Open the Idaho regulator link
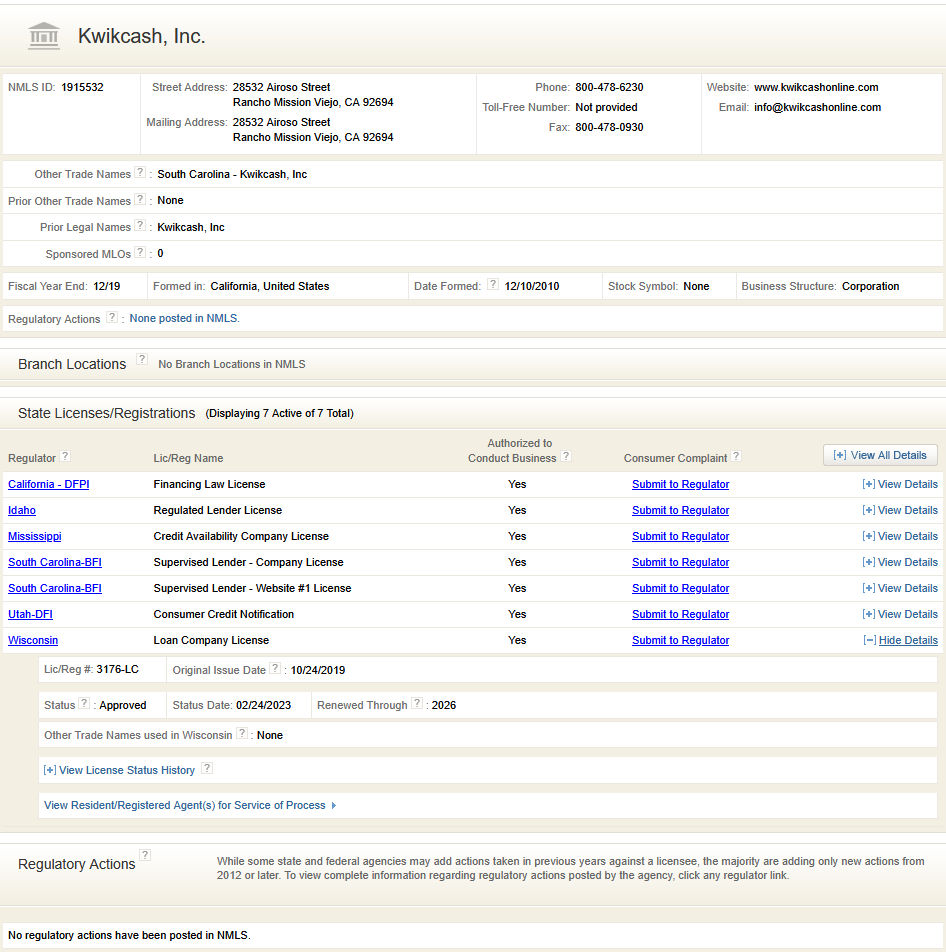Image resolution: width=946 pixels, height=952 pixels. [x=22, y=510]
